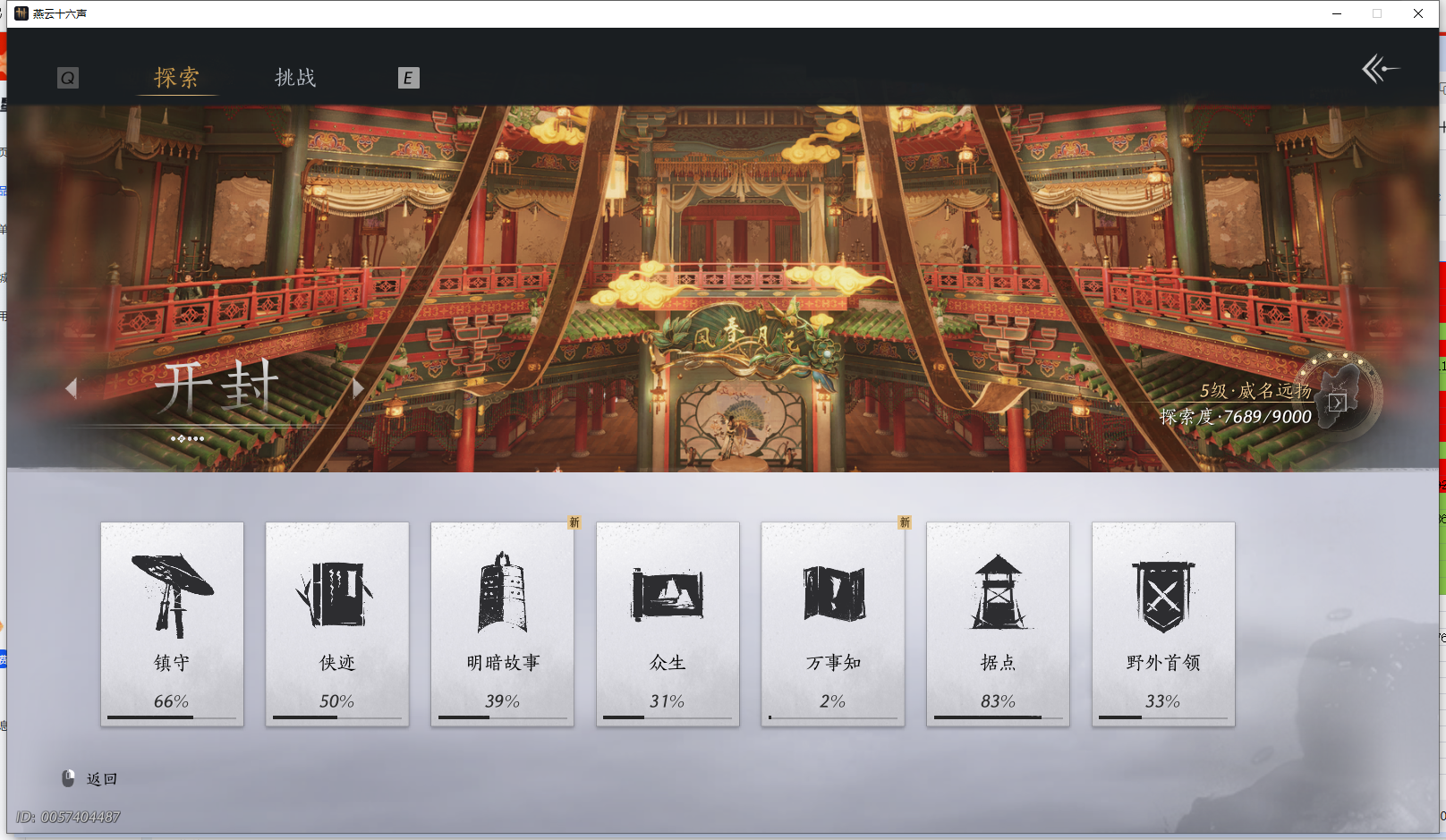Select the 万事知 label
The height and width of the screenshot is (840, 1446).
(x=833, y=663)
